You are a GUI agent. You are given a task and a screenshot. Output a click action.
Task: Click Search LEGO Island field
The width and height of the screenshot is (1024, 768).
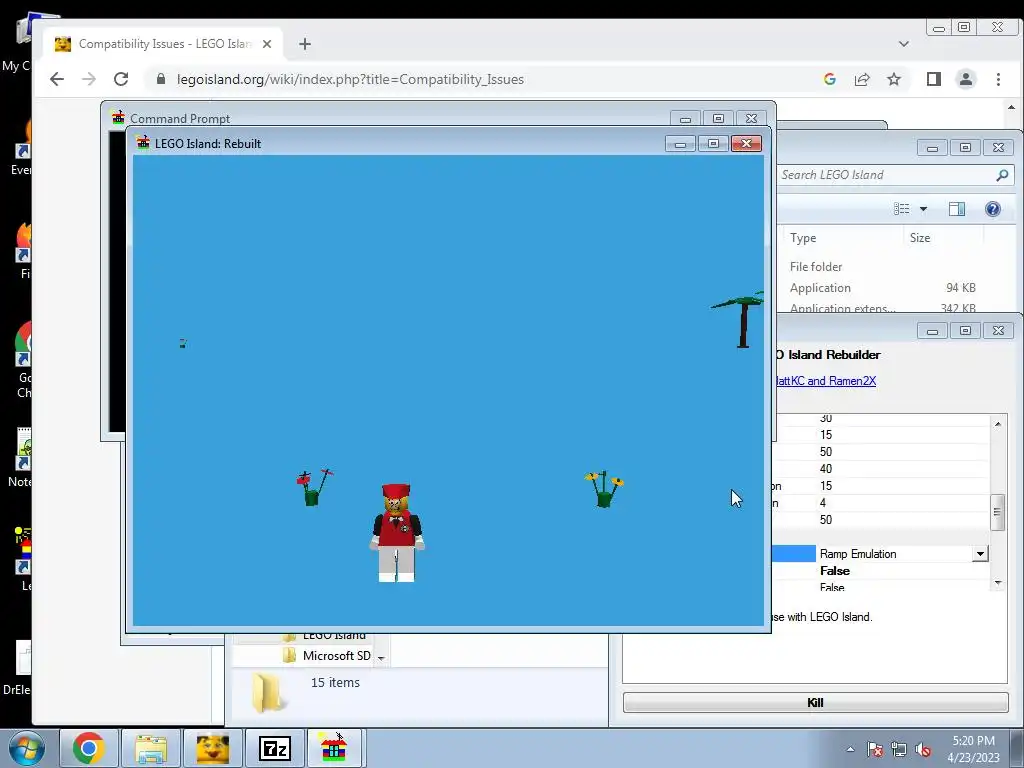[886, 175]
